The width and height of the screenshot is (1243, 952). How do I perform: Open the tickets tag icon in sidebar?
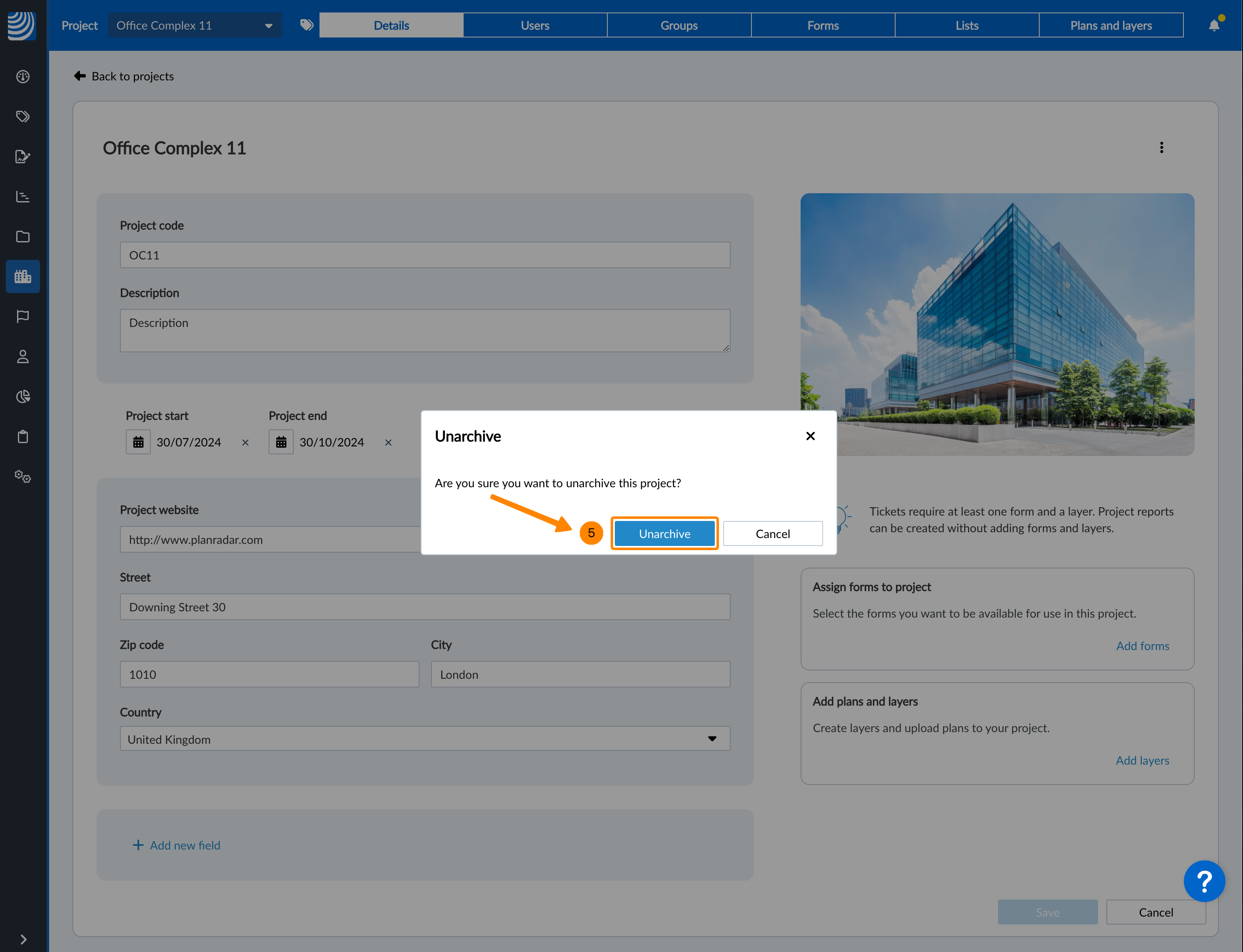[22, 117]
